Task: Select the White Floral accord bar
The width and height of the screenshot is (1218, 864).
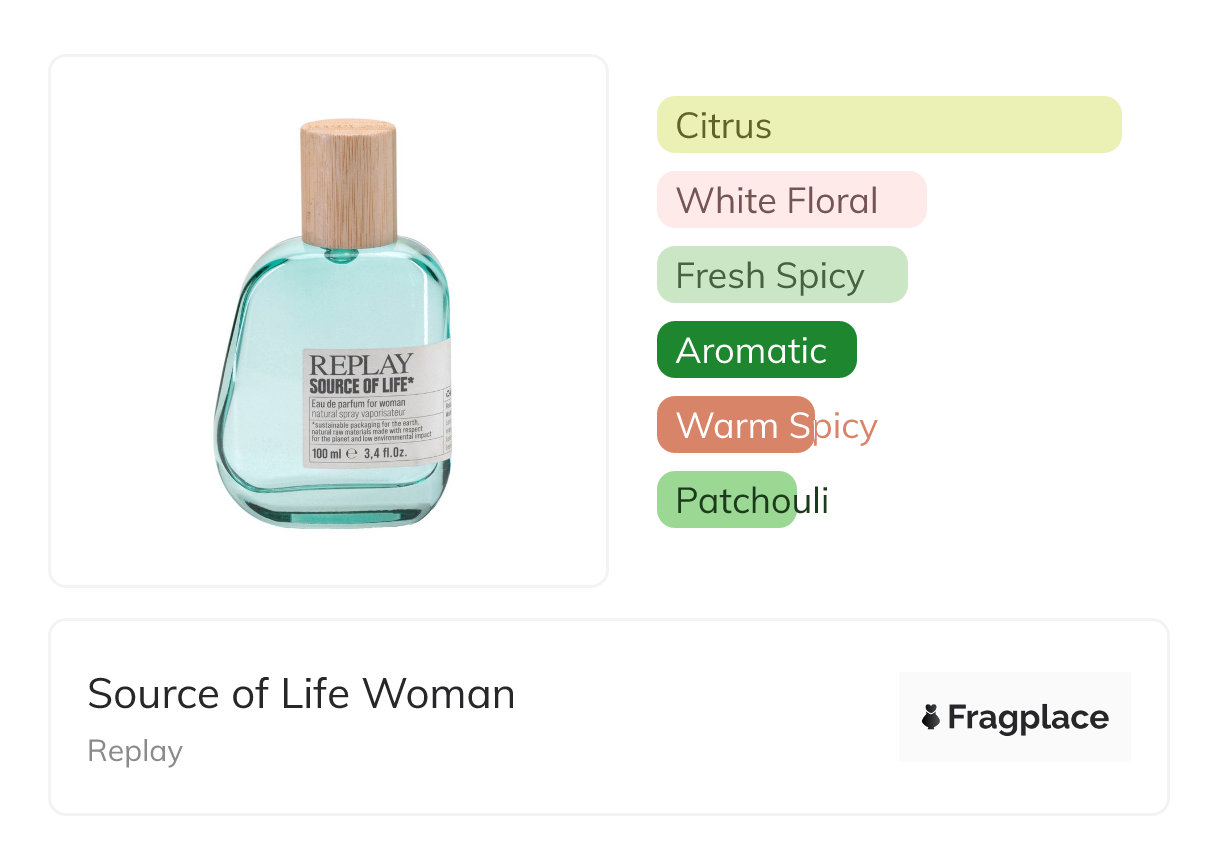Action: 791,200
